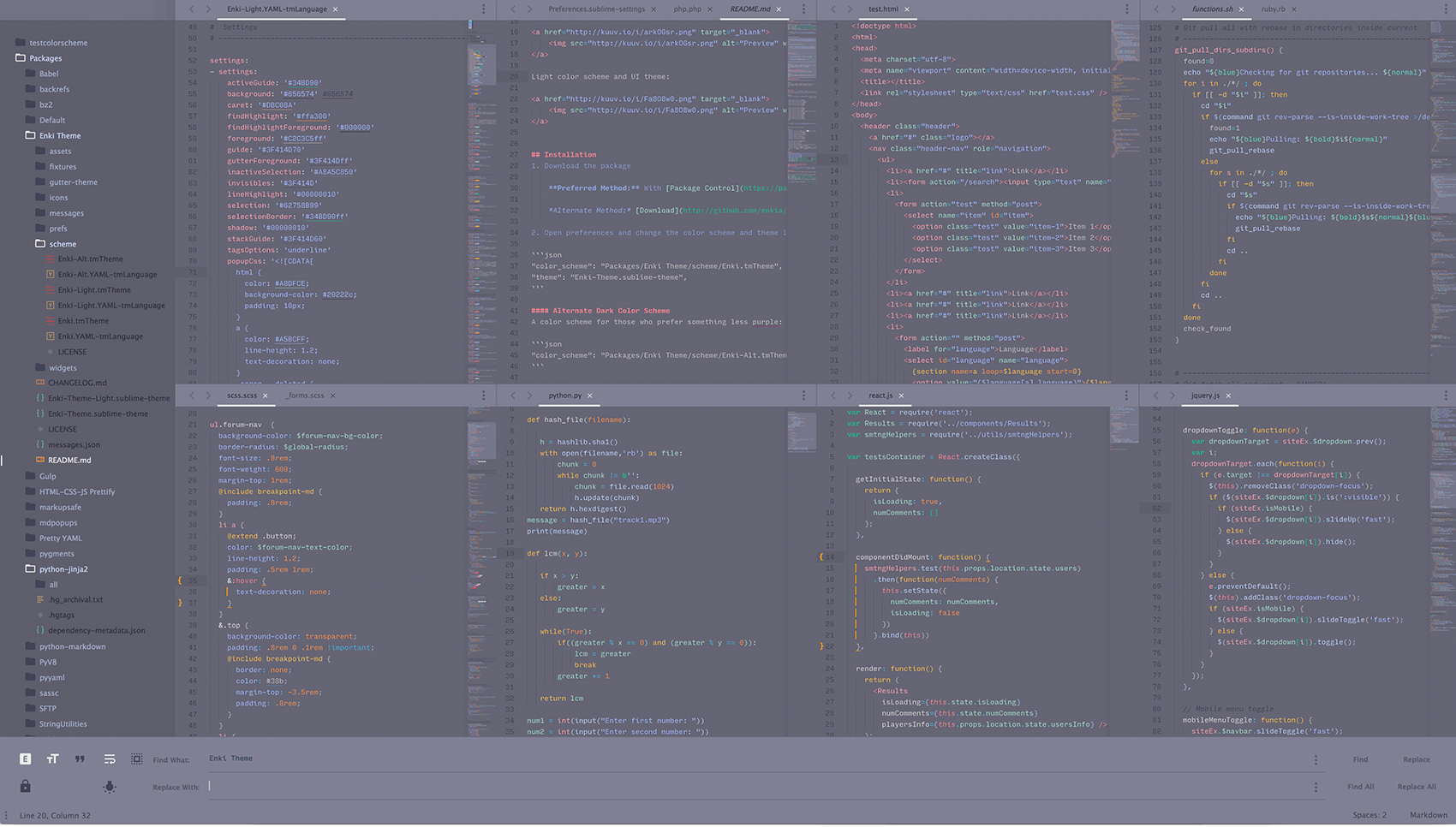Open tab menu of functions.sh pane
The height and width of the screenshot is (827, 1456).
tap(1447, 9)
